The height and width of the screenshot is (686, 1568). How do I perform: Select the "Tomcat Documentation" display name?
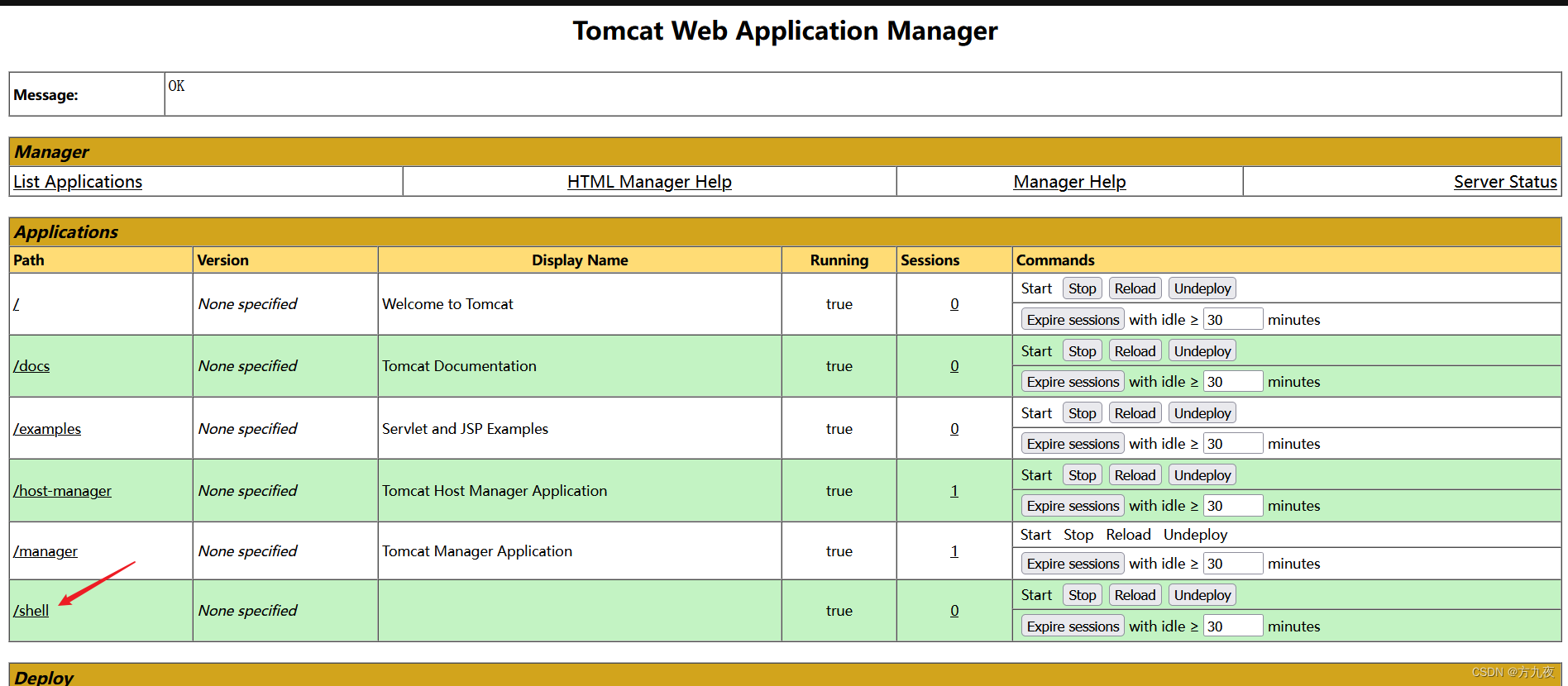coord(459,366)
